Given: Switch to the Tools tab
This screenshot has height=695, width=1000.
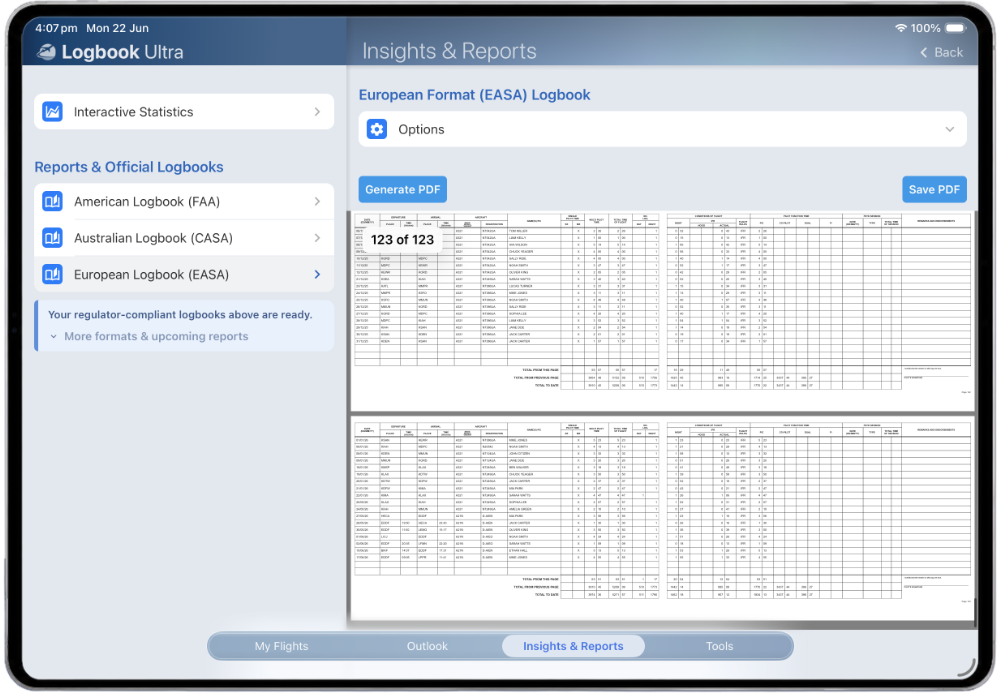Looking at the screenshot, I should (x=719, y=646).
